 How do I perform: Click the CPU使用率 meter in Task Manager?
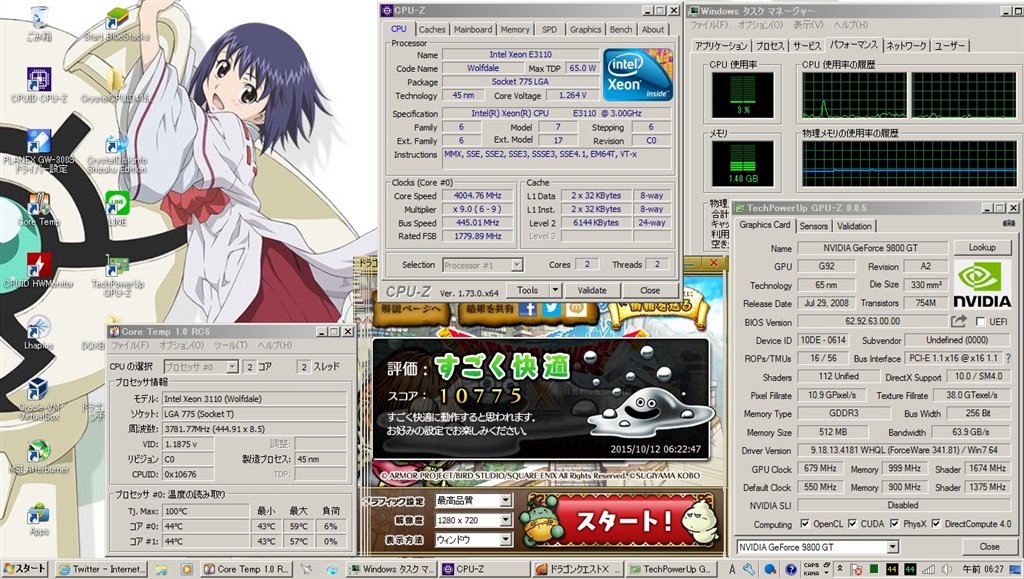coord(743,95)
